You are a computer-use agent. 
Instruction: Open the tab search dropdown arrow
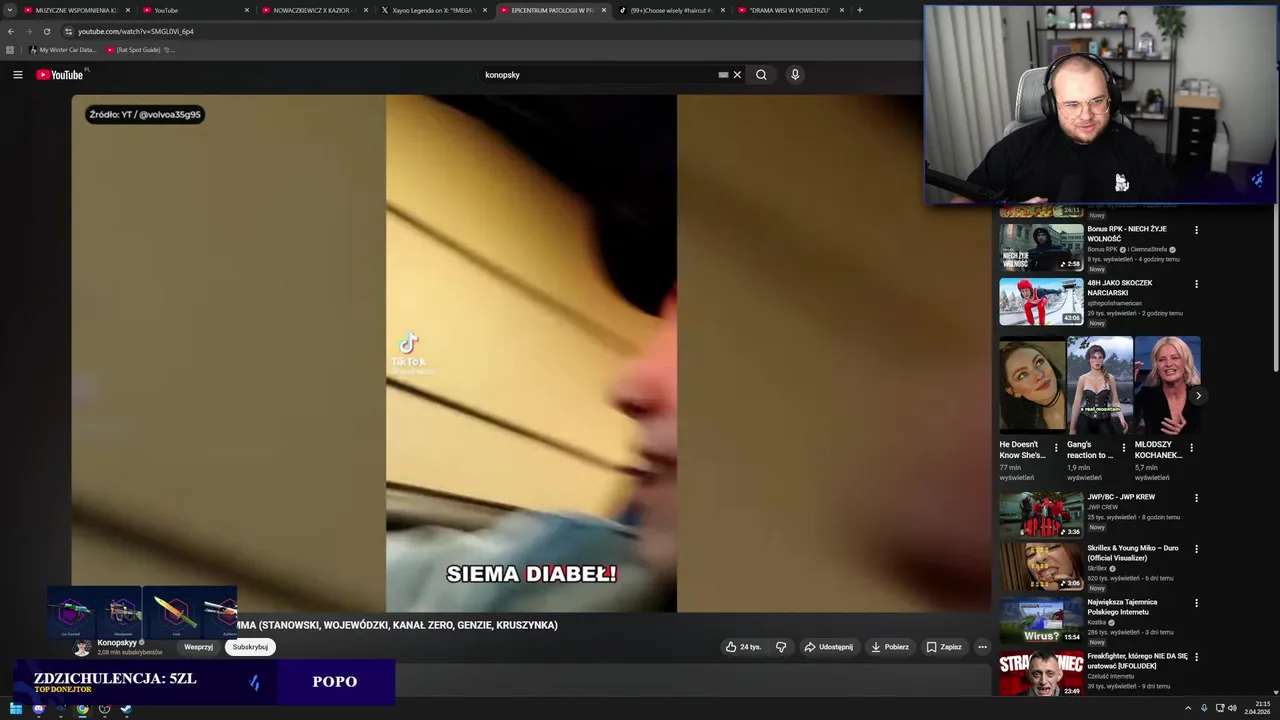pos(9,10)
